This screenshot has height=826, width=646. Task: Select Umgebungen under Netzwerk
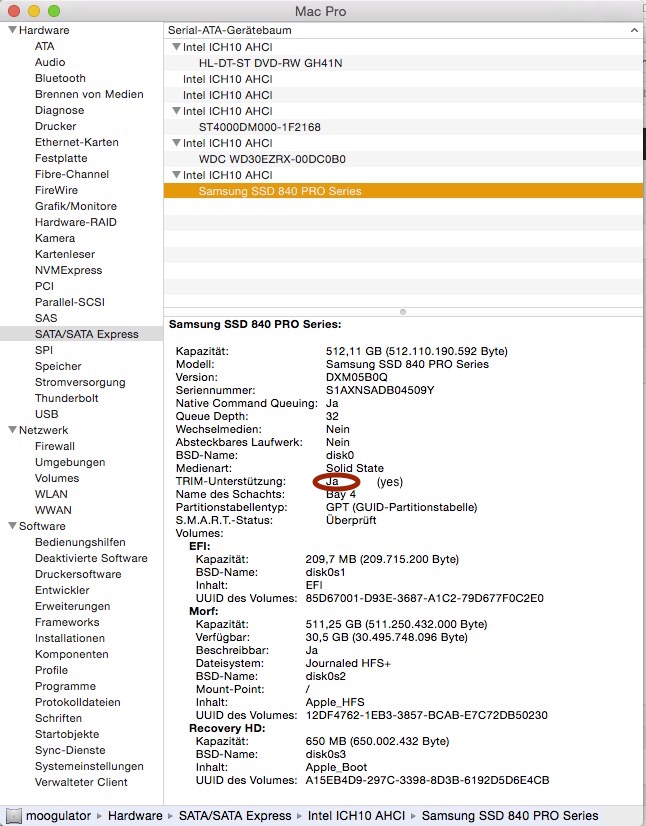pyautogui.click(x=70, y=463)
